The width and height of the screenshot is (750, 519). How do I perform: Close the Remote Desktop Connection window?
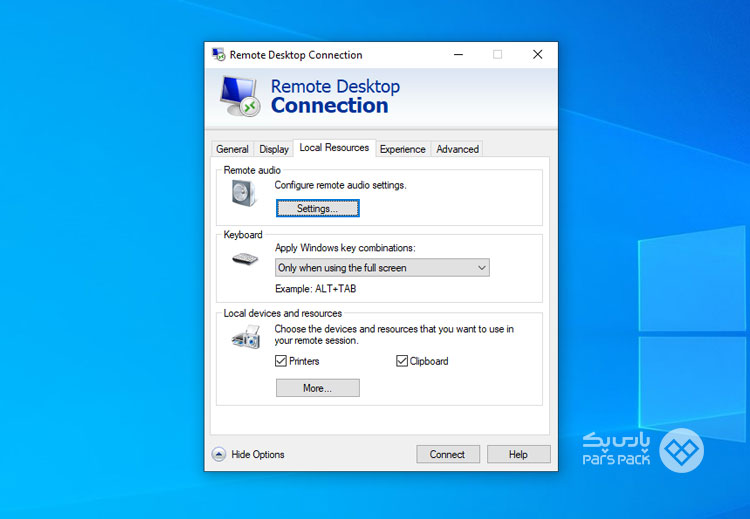click(538, 55)
